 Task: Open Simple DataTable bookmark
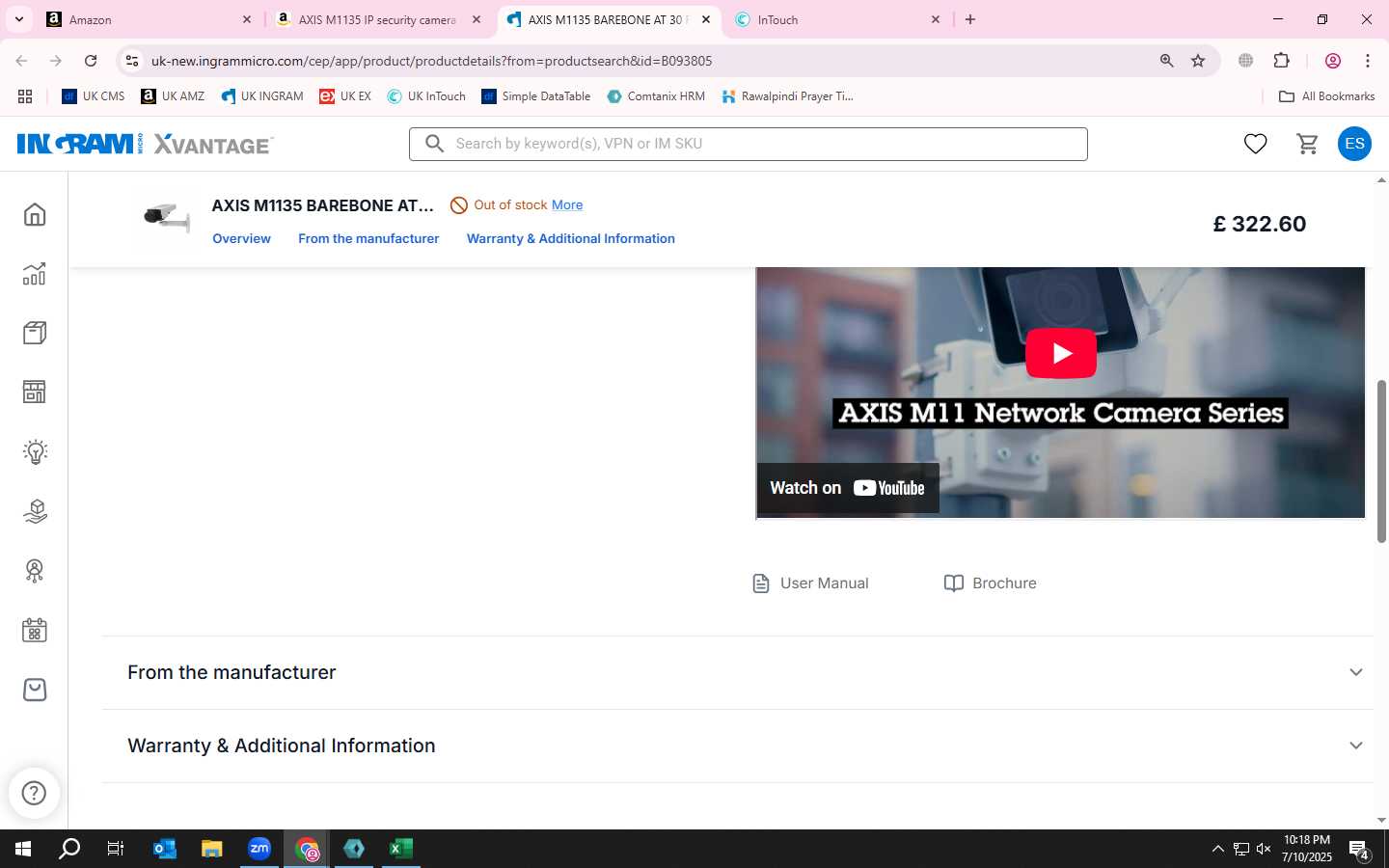tap(536, 96)
